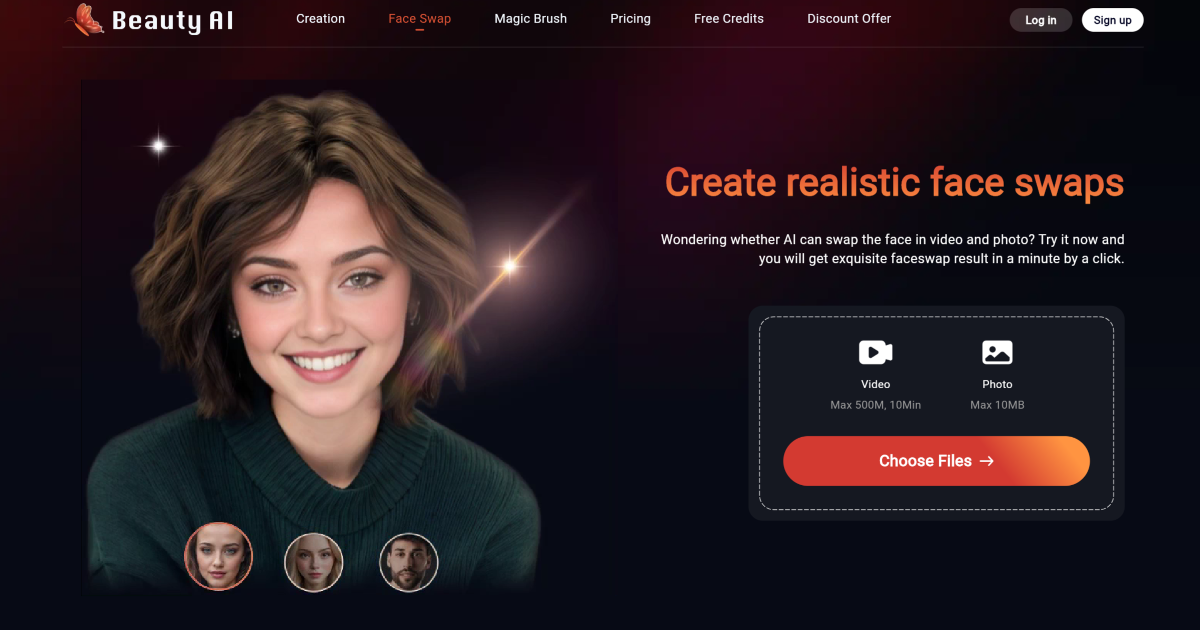The width and height of the screenshot is (1200, 630).
Task: Pick the middle long-haired face thumbnail
Action: click(x=314, y=562)
